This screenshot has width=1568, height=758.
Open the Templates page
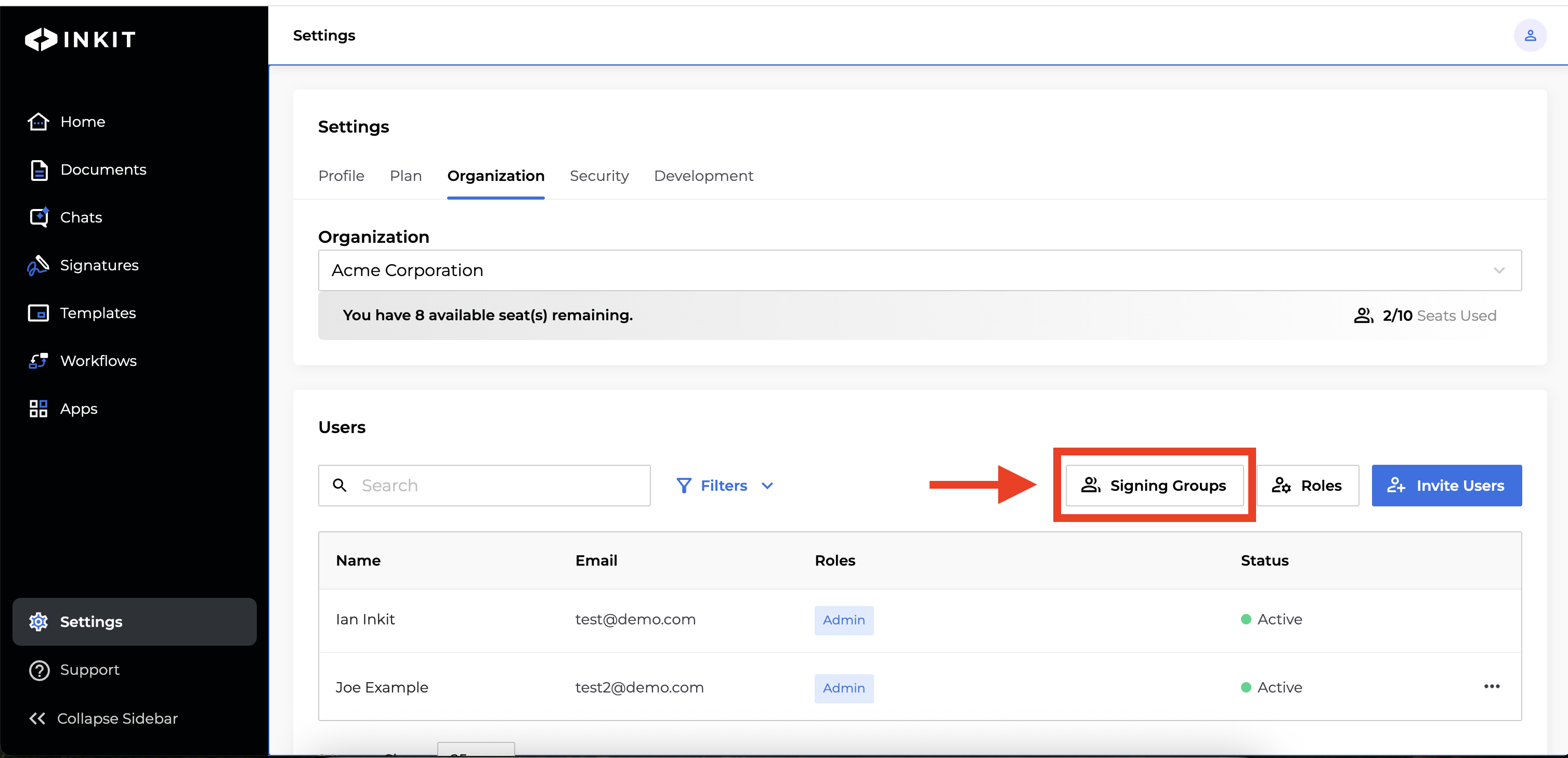click(x=82, y=313)
